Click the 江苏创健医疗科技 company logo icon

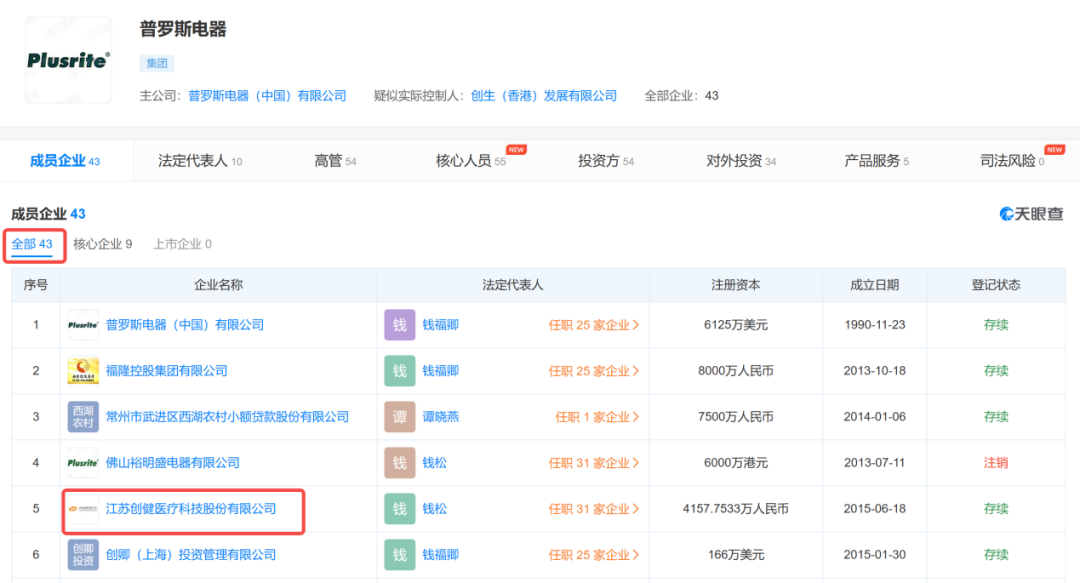(83, 509)
